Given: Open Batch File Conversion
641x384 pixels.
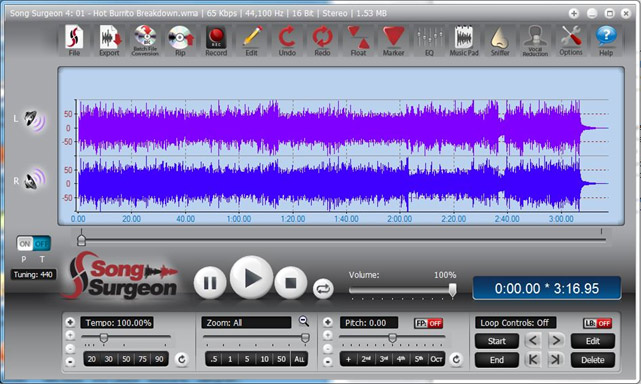Looking at the screenshot, I should coord(145,40).
